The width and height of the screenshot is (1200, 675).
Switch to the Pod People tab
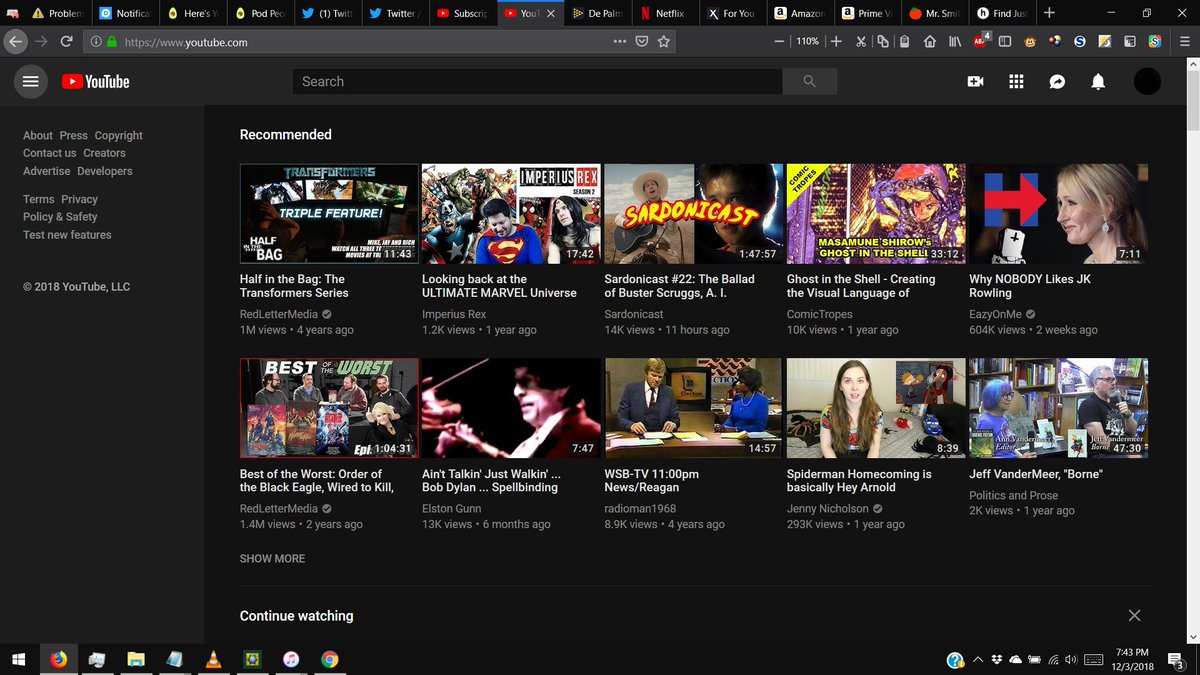260,14
